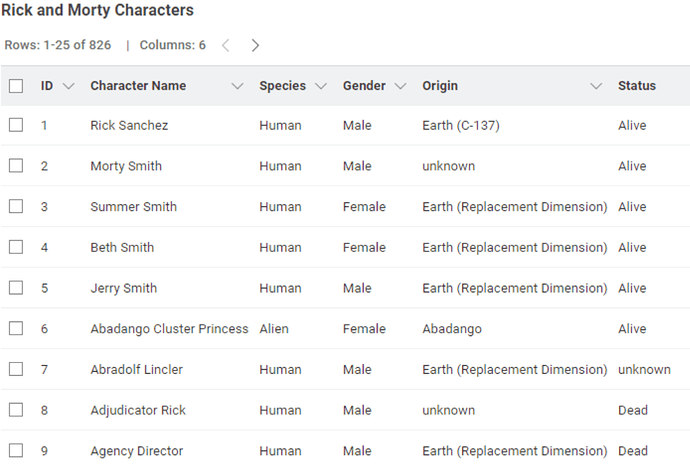
Task: Check the Agency Director row checkbox
Action: pyautogui.click(x=16, y=451)
